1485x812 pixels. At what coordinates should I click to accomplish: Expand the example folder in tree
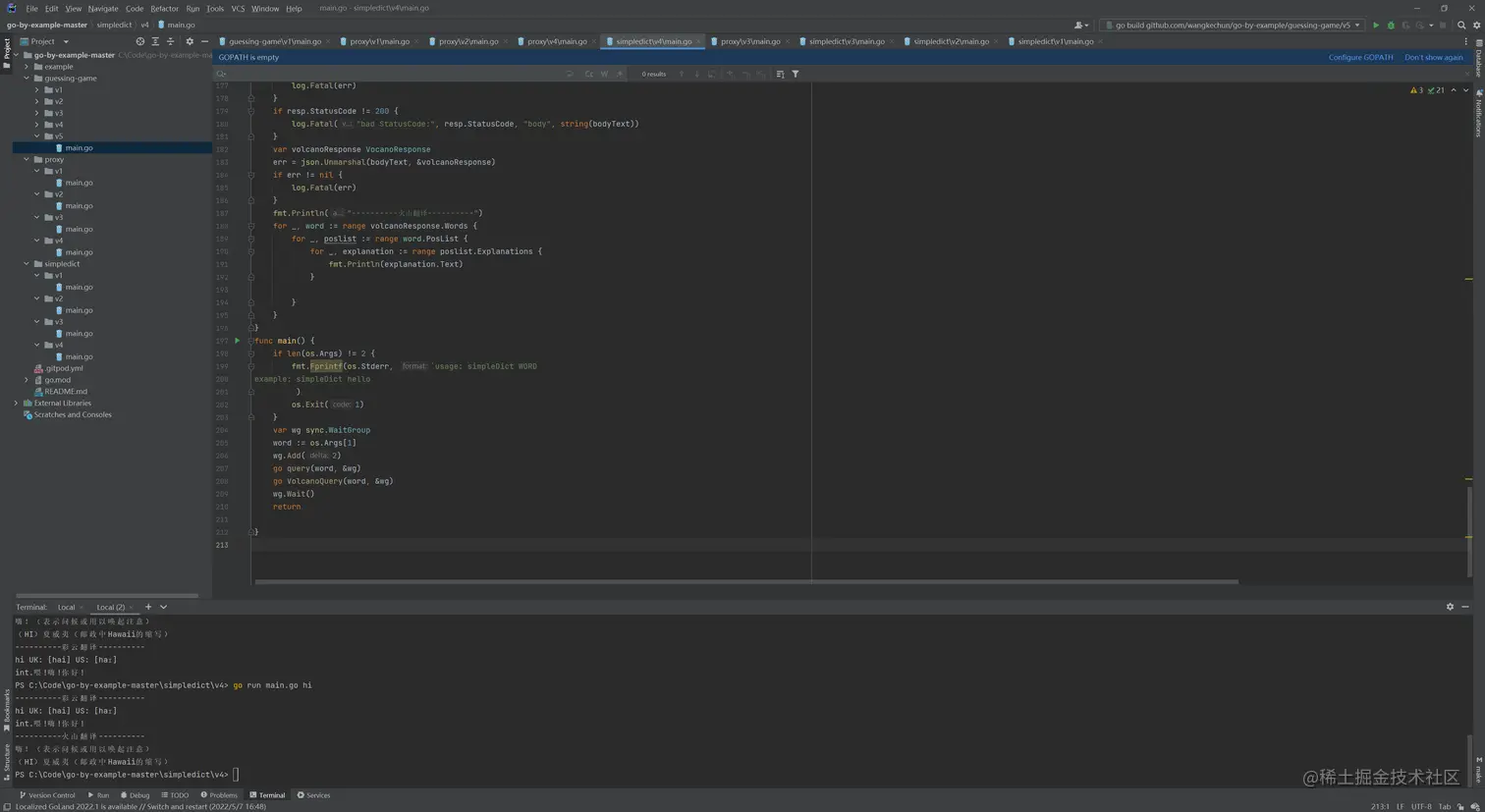coord(27,67)
